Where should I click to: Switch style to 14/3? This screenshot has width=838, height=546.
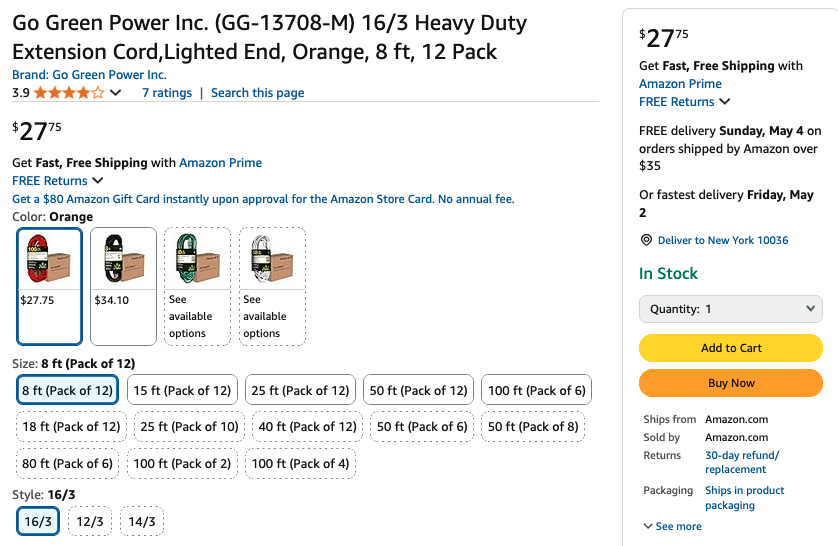(142, 521)
